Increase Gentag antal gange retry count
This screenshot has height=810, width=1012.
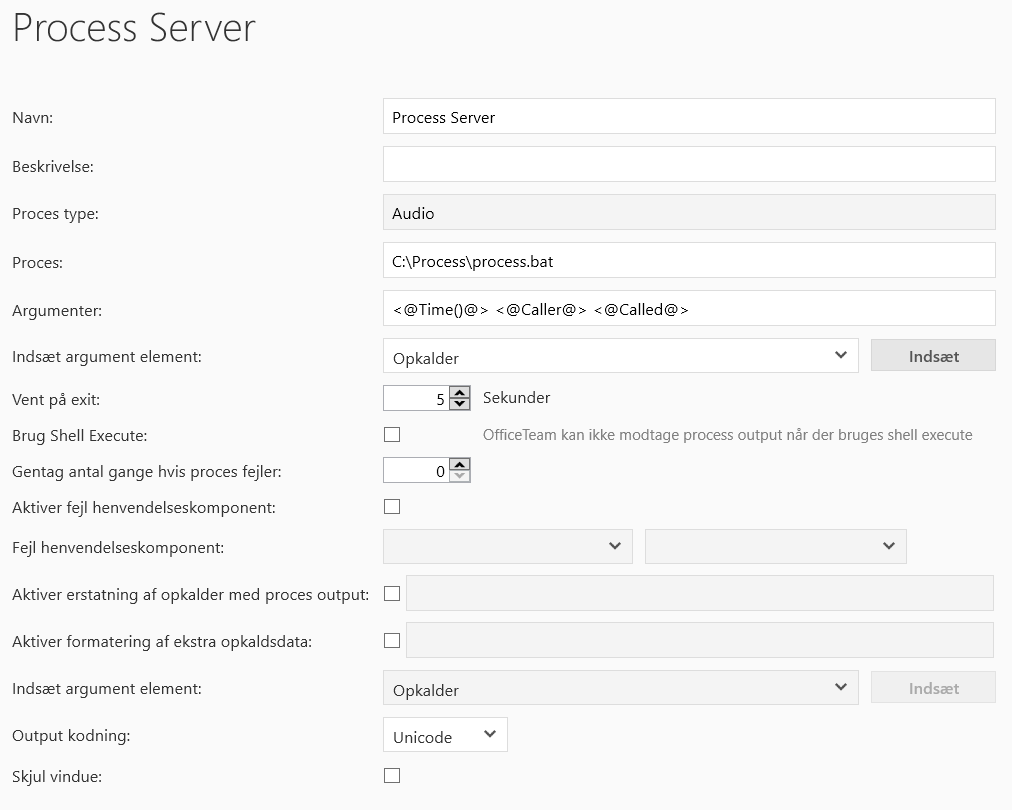(x=460, y=465)
